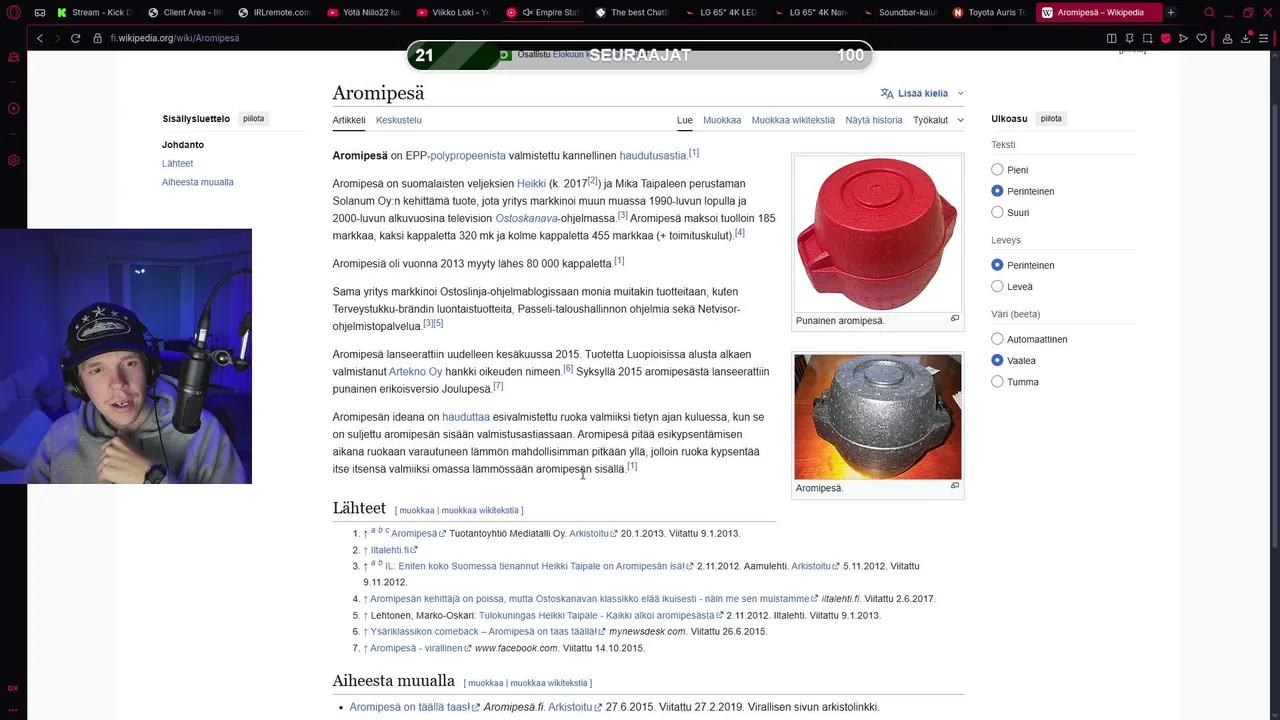1280x720 pixels.
Task: Click the GX icon at sidebar bottom
Action: [13, 688]
